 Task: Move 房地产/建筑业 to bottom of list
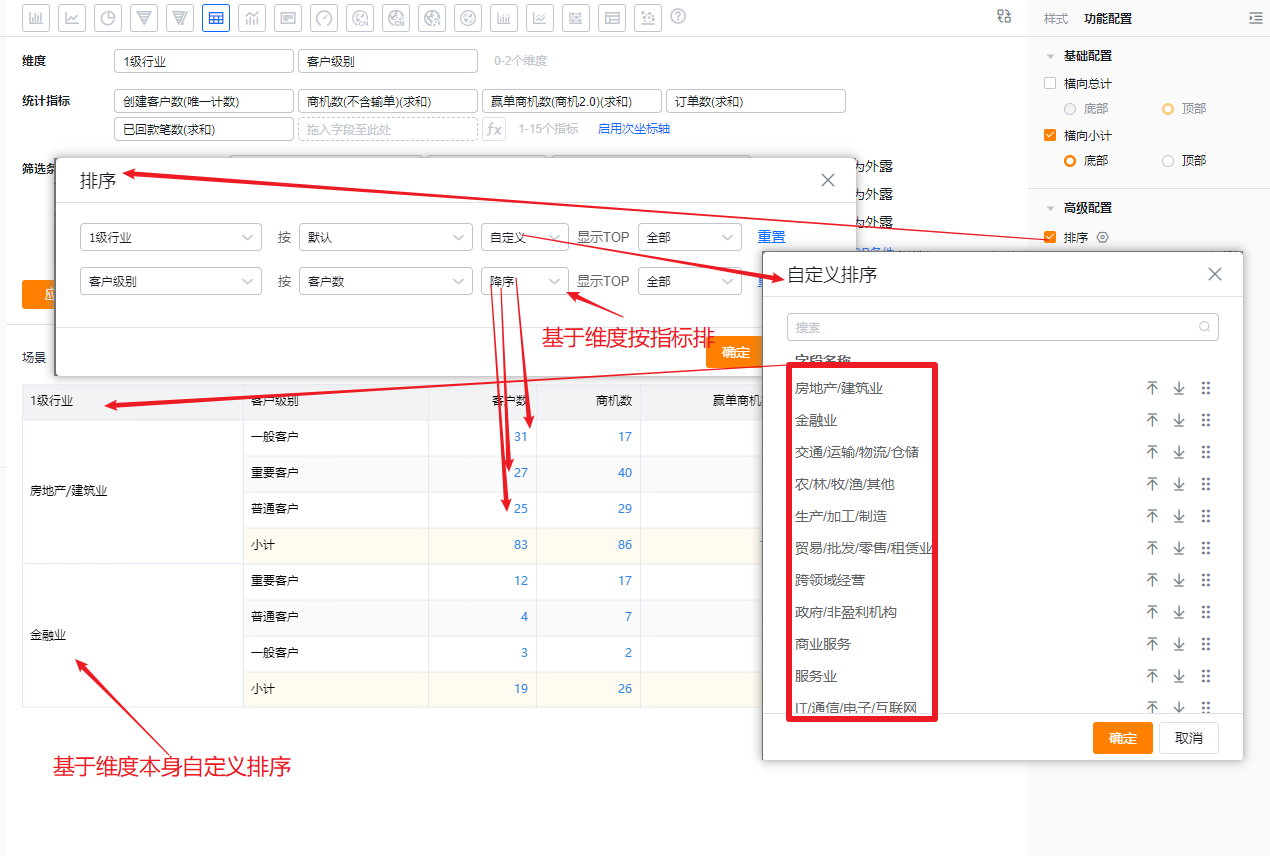[1179, 388]
